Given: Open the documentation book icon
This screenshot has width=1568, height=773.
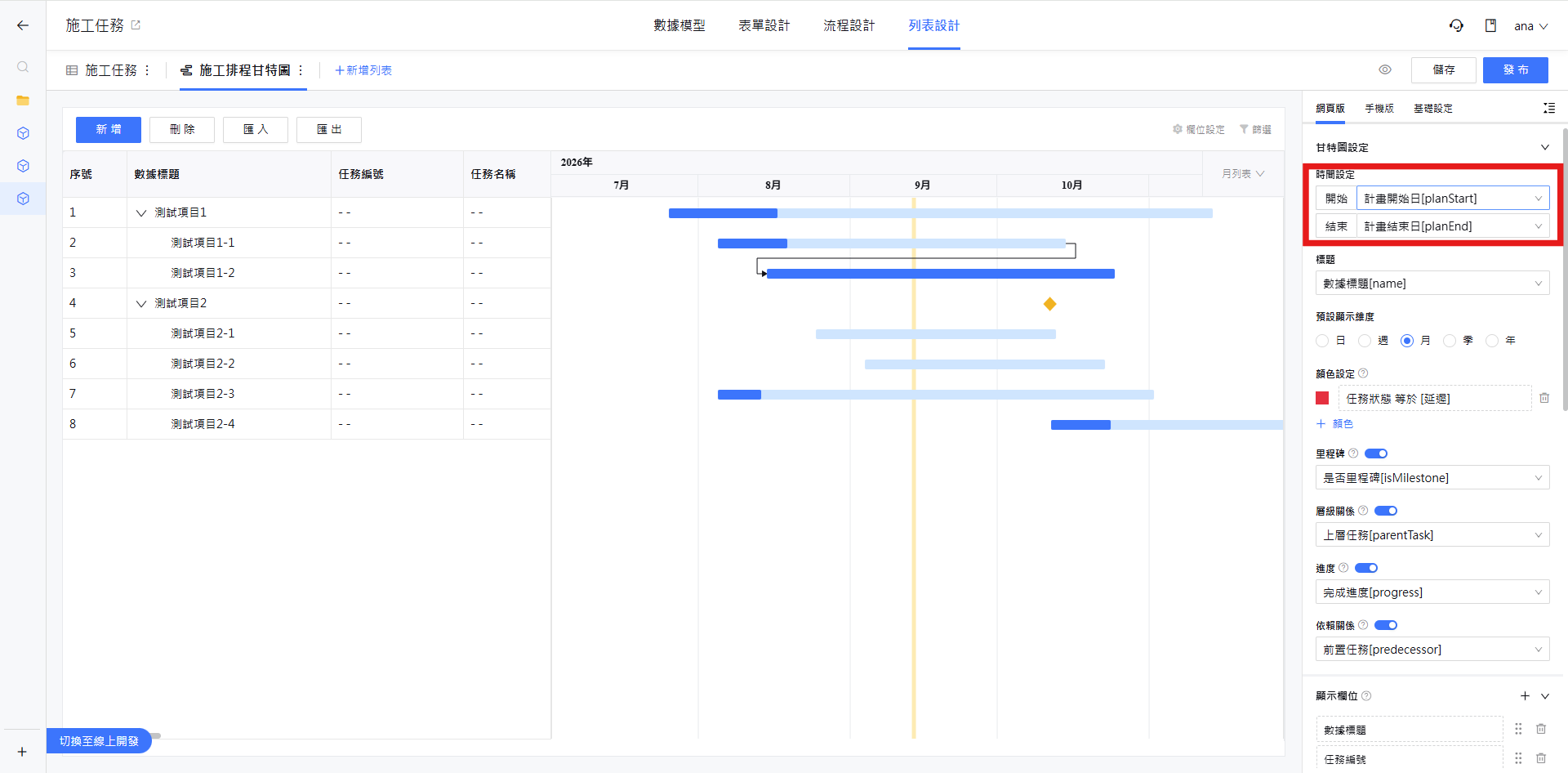Looking at the screenshot, I should pos(1490,25).
